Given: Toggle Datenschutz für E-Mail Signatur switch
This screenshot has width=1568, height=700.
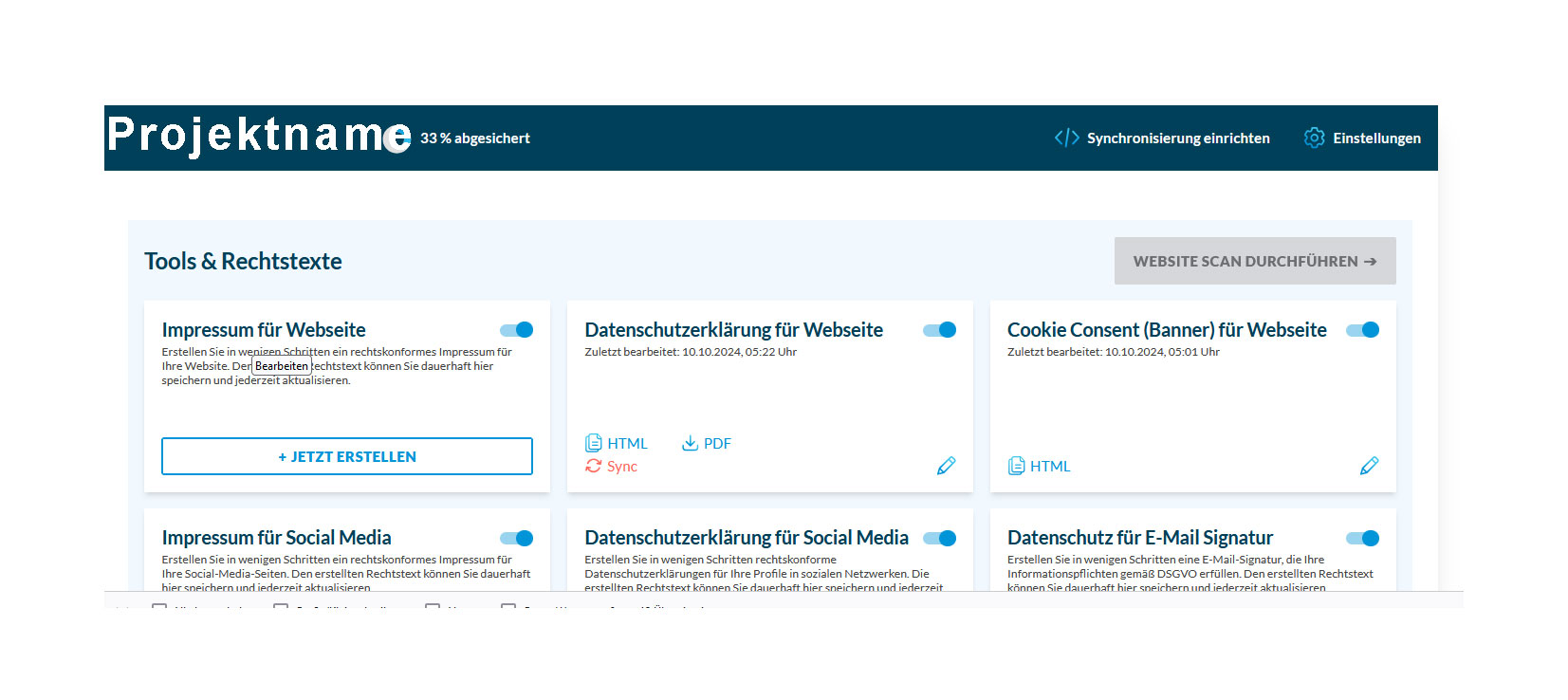Looking at the screenshot, I should [x=1363, y=538].
